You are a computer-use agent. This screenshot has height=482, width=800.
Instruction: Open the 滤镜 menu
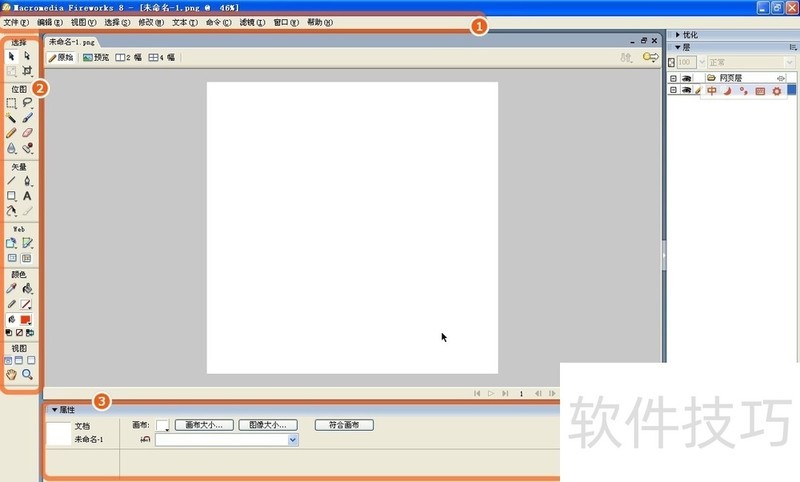(x=252, y=22)
